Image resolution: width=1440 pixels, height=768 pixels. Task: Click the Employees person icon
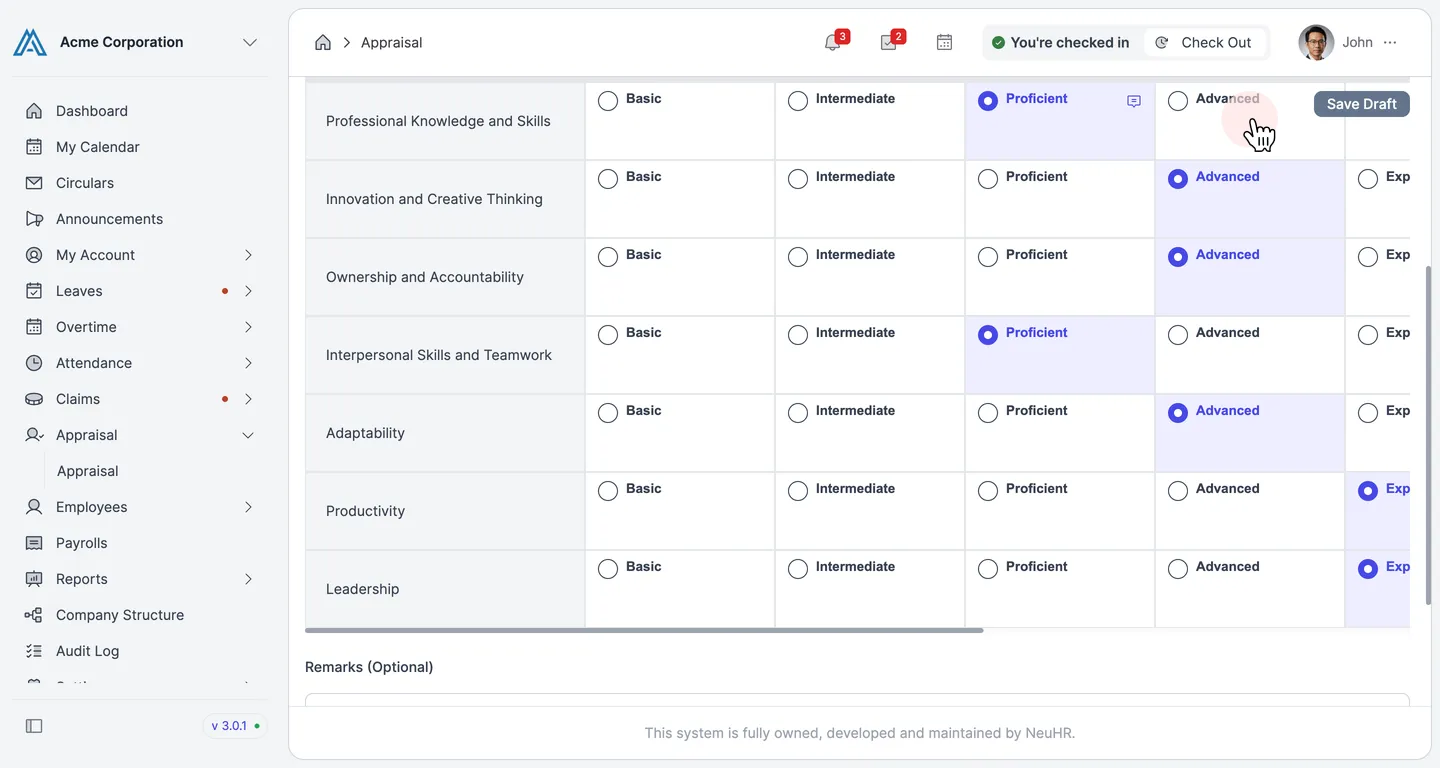tap(34, 507)
